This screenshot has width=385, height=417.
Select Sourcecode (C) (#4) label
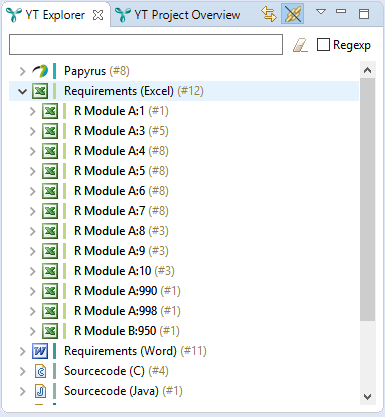(116, 371)
